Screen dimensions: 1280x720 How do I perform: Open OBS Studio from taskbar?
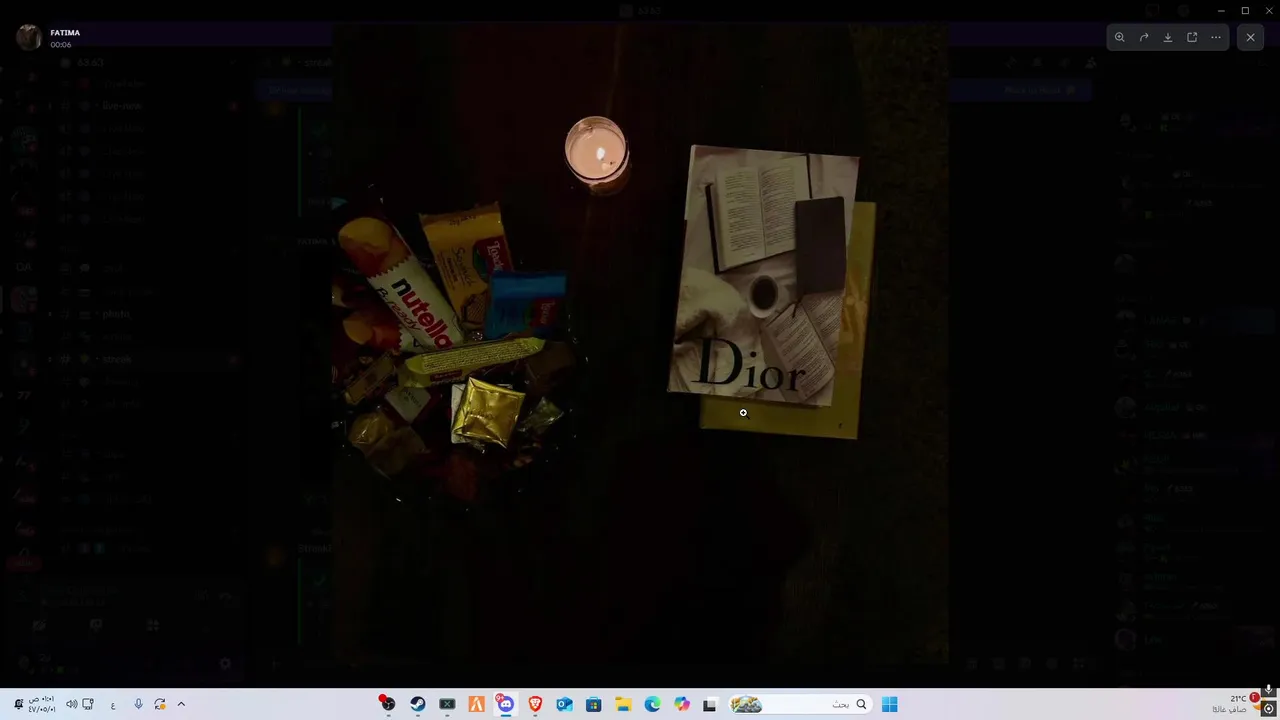click(x=387, y=704)
